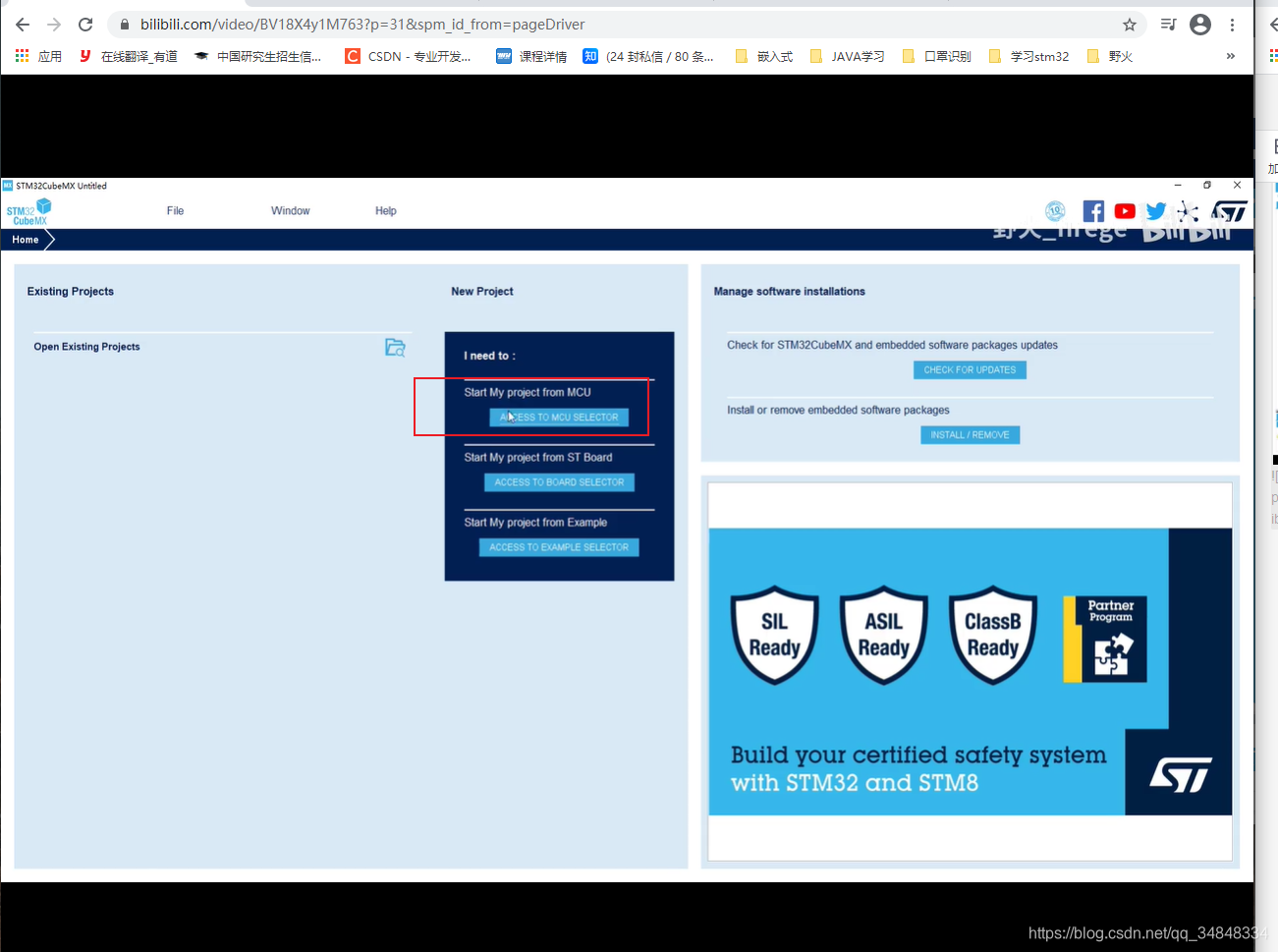Click CHECK FOR UPDATES button
Viewport: 1278px width, 952px height.
coord(970,369)
